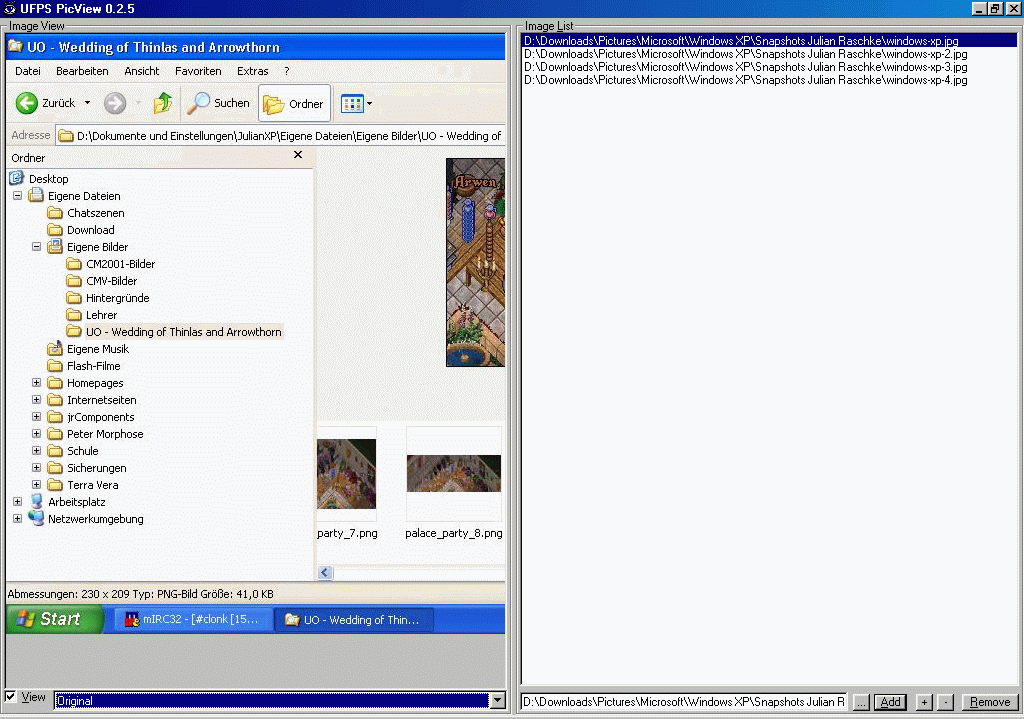Expand the Sicherungen folder node
This screenshot has height=719, width=1024.
point(37,468)
